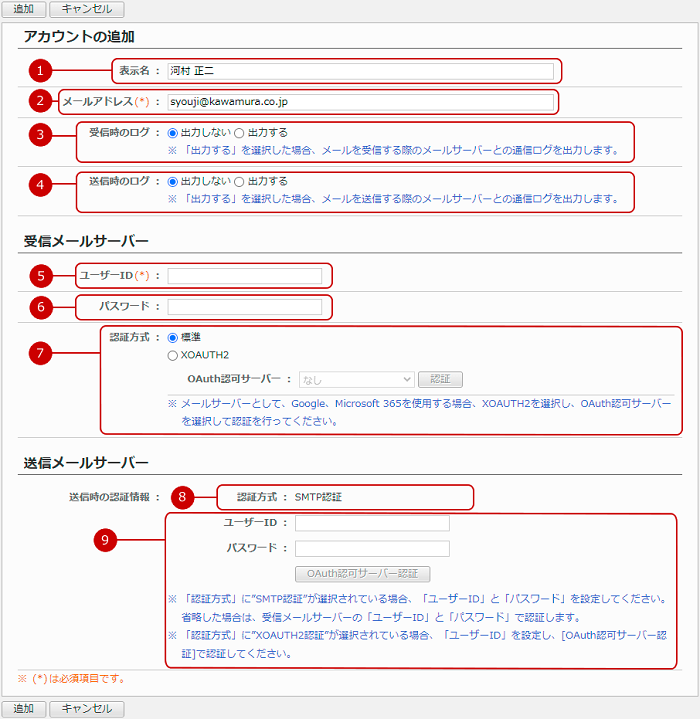Select 出力する for 送信時のログ
The width and height of the screenshot is (700, 719).
point(239,182)
